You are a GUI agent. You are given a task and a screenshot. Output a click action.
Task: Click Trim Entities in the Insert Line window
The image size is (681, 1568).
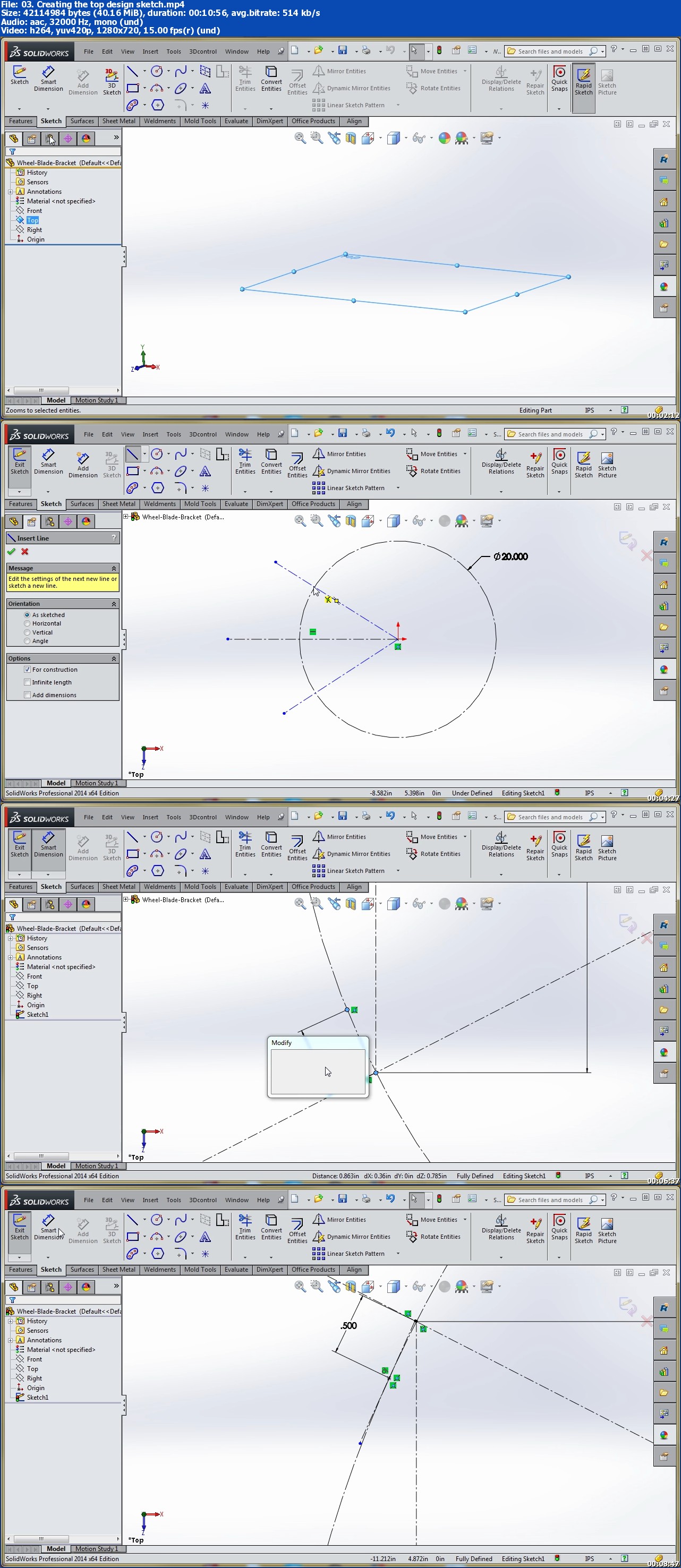point(245,461)
